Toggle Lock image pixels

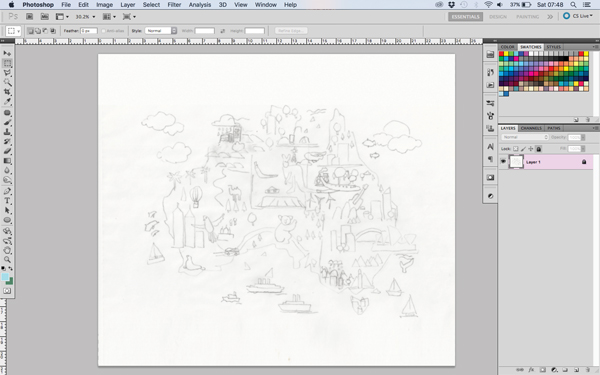pyautogui.click(x=523, y=148)
